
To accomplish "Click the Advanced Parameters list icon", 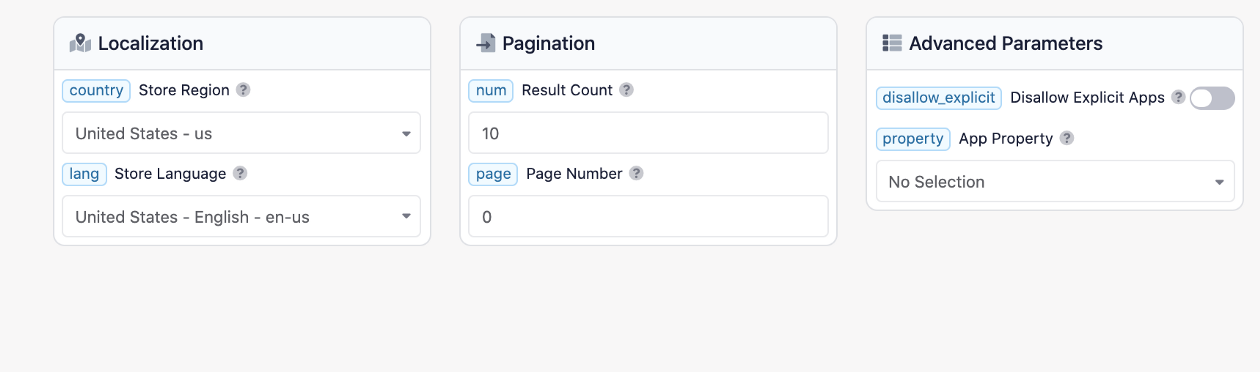I will tap(892, 43).
